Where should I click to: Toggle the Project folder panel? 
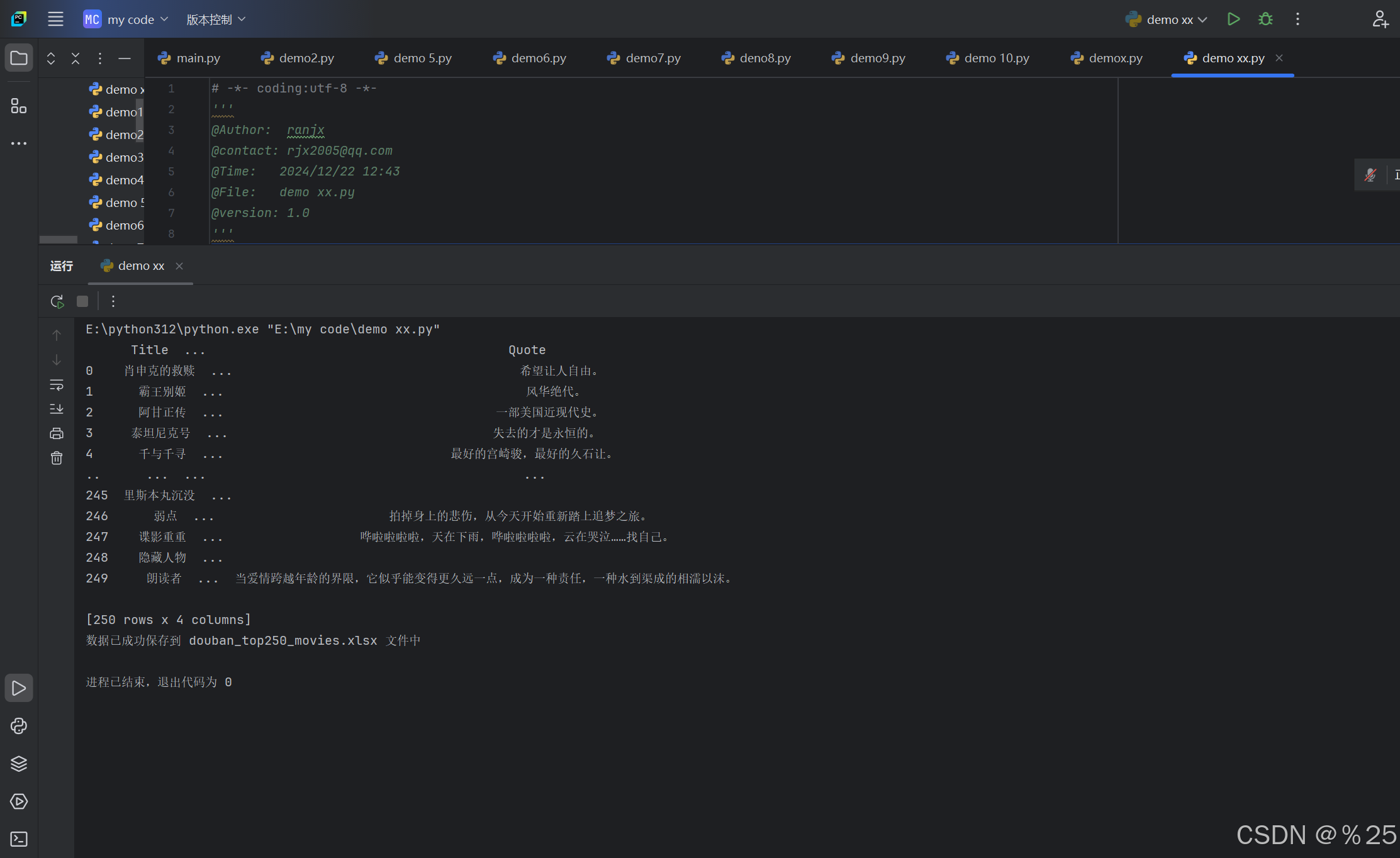[19, 58]
